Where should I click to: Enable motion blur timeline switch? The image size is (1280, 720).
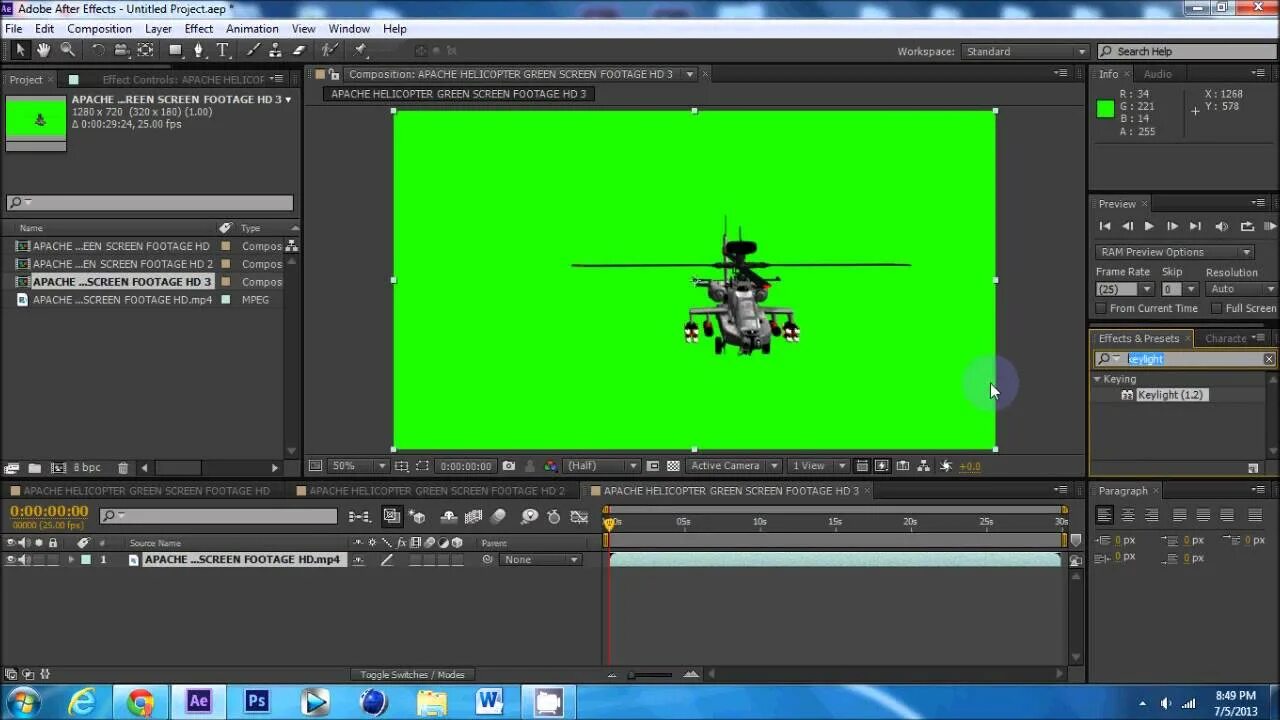click(x=498, y=516)
